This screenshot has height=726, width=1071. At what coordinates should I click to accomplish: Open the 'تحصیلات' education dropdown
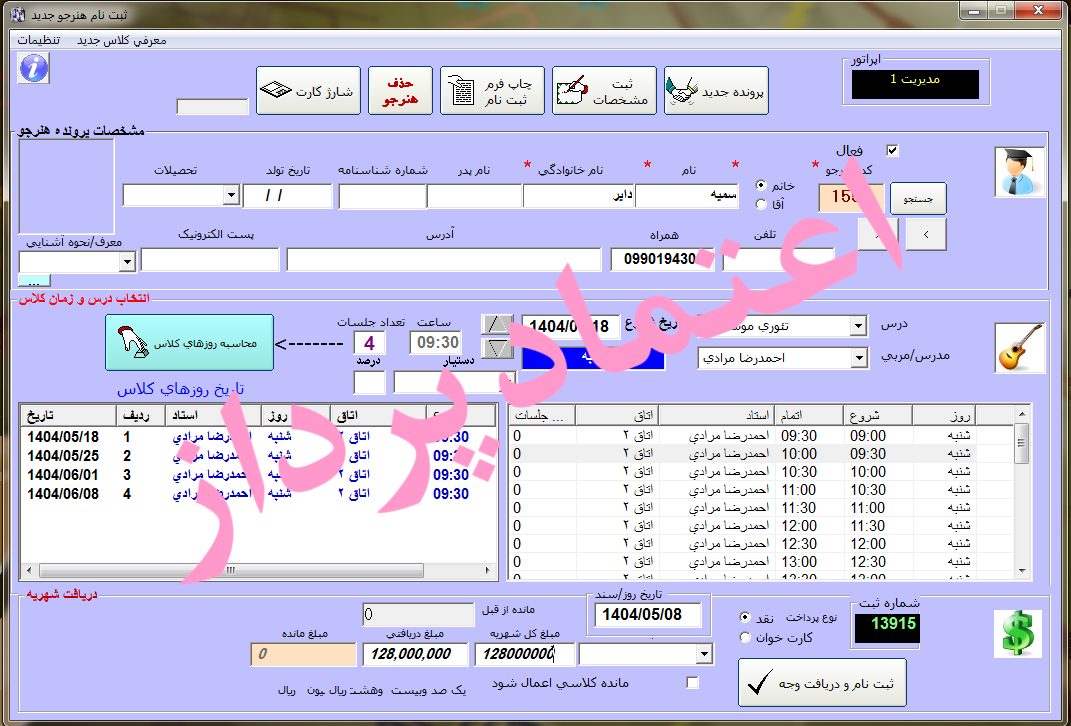click(231, 196)
